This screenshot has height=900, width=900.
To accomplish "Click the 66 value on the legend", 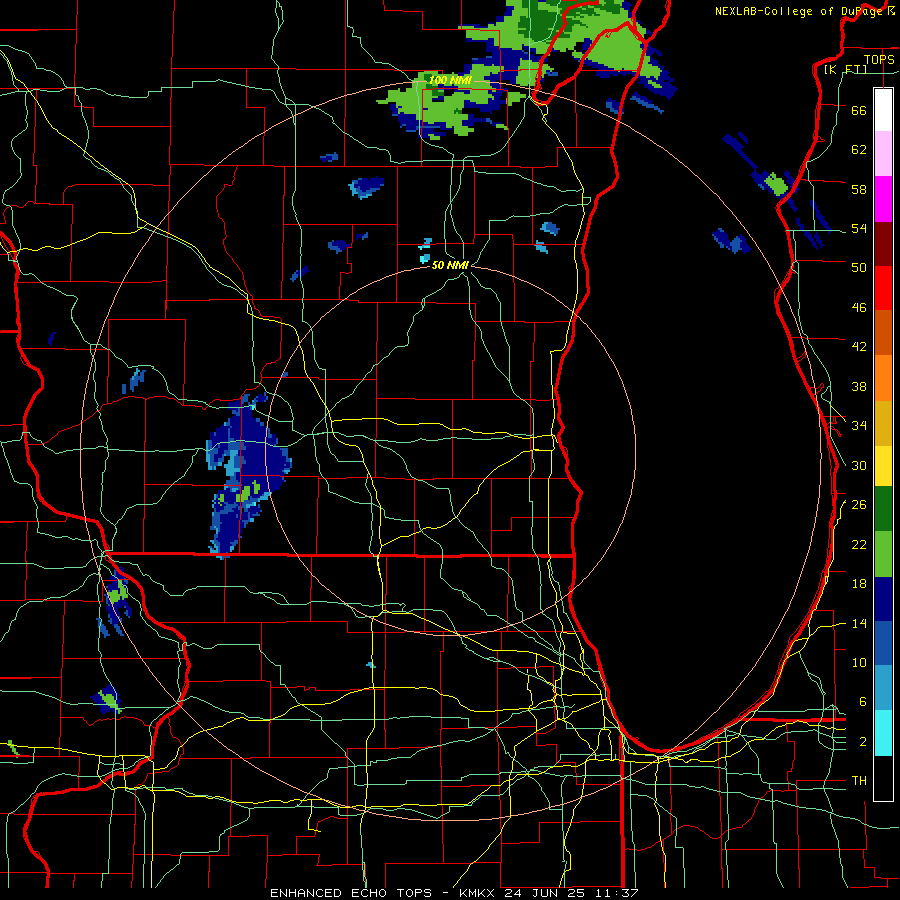I will coord(859,110).
